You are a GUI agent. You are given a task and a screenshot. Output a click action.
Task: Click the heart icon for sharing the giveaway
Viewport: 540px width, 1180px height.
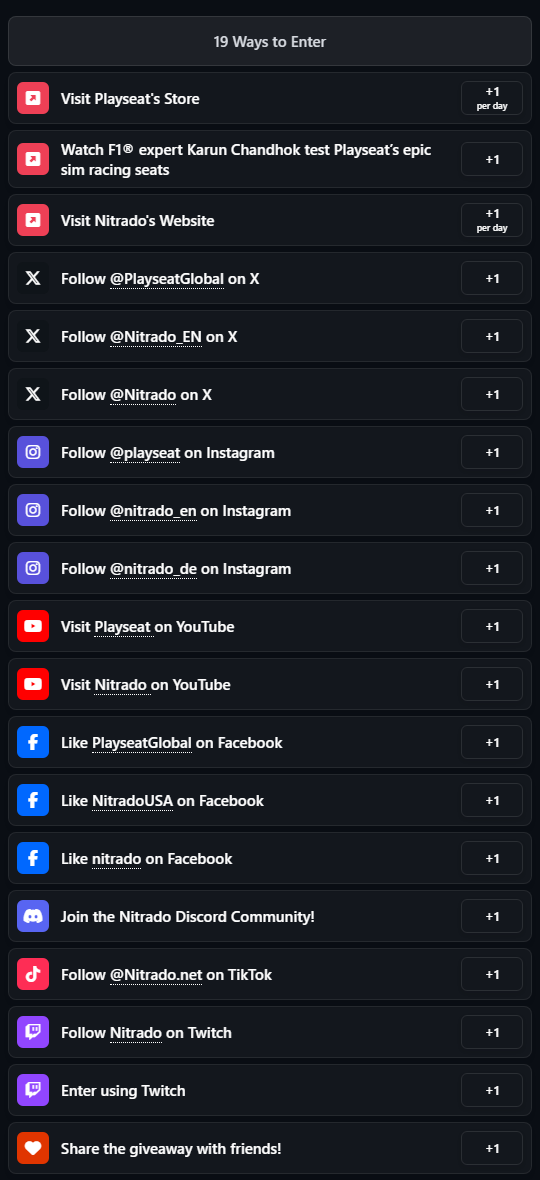tap(33, 1148)
